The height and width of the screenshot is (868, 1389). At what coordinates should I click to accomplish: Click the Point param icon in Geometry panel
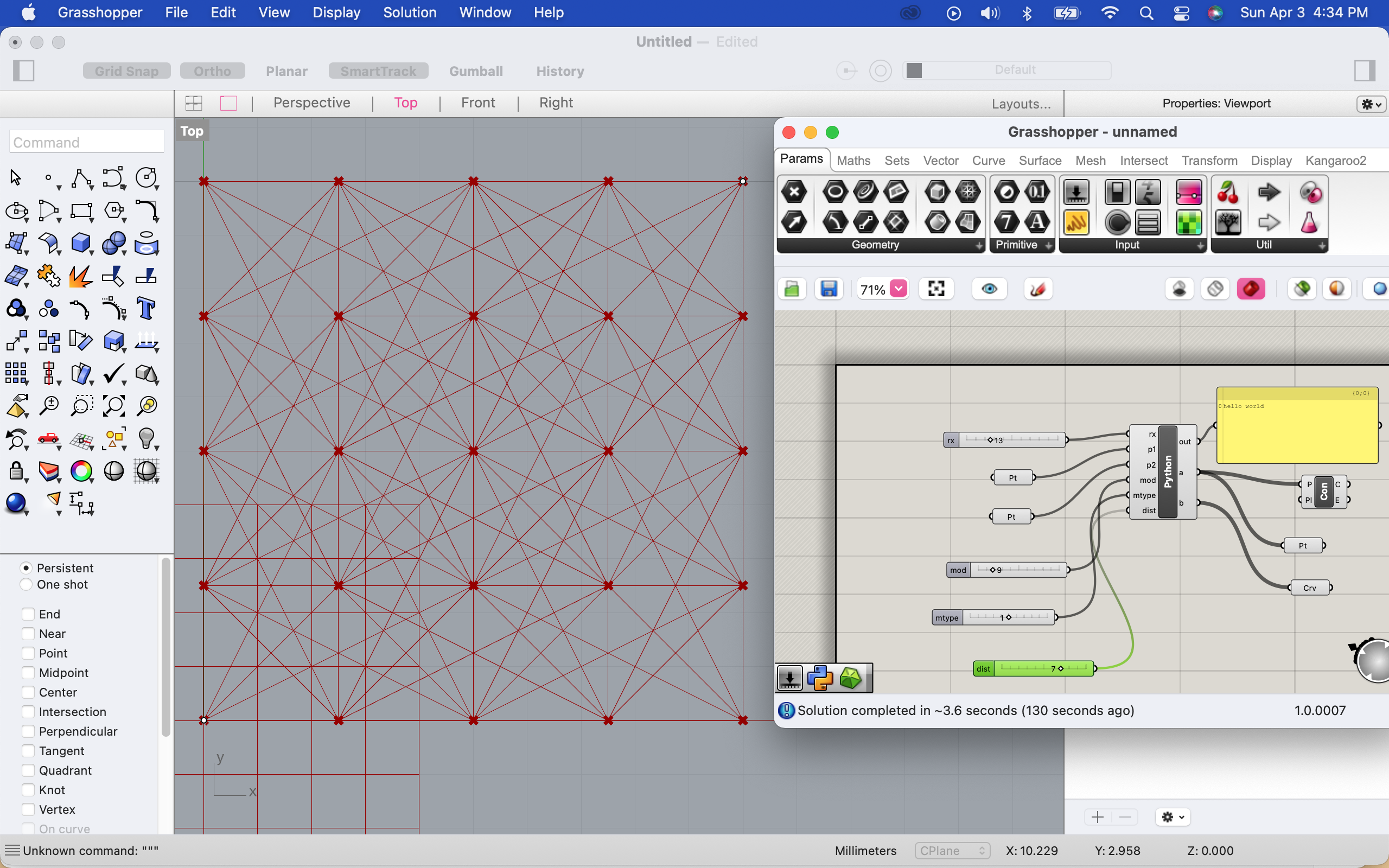pos(794,192)
